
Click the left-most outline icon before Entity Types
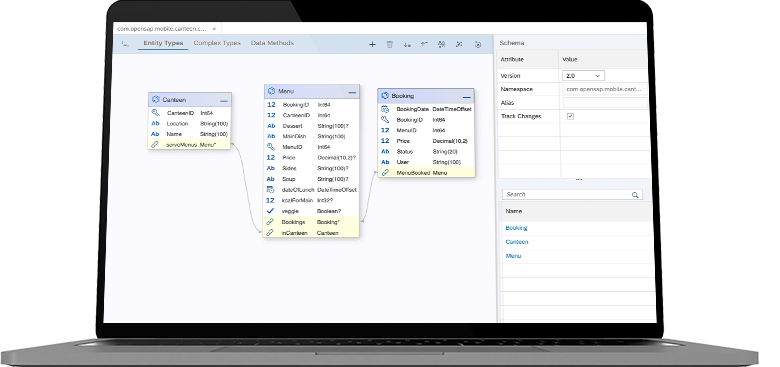tap(125, 44)
